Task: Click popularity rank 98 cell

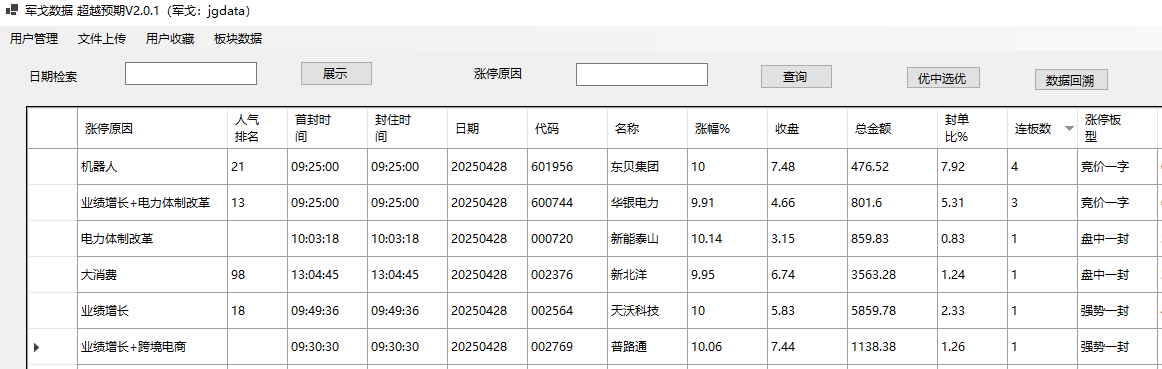Action: click(x=257, y=275)
